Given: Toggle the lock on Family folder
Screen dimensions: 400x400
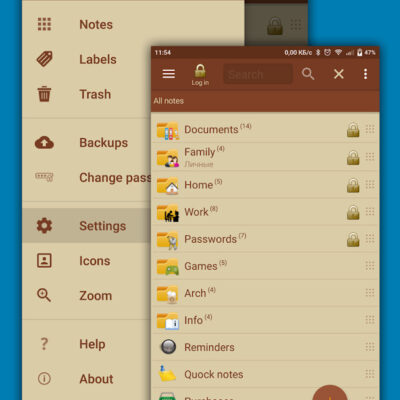Looking at the screenshot, I should click(x=353, y=157).
